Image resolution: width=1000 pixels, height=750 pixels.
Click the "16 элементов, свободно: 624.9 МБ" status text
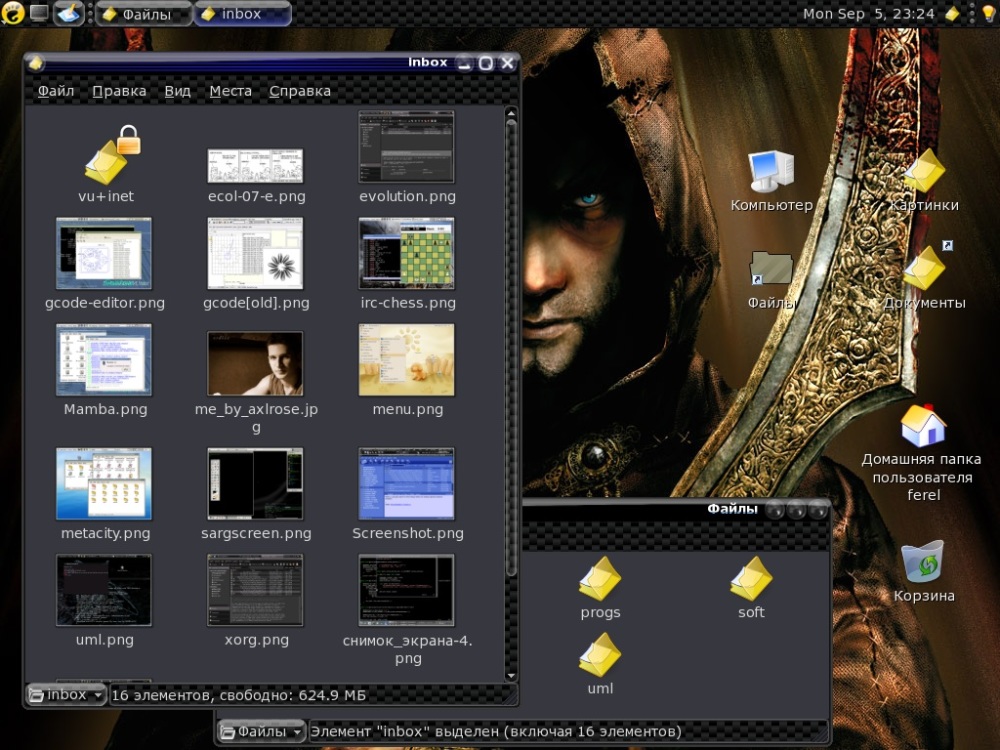coord(239,695)
